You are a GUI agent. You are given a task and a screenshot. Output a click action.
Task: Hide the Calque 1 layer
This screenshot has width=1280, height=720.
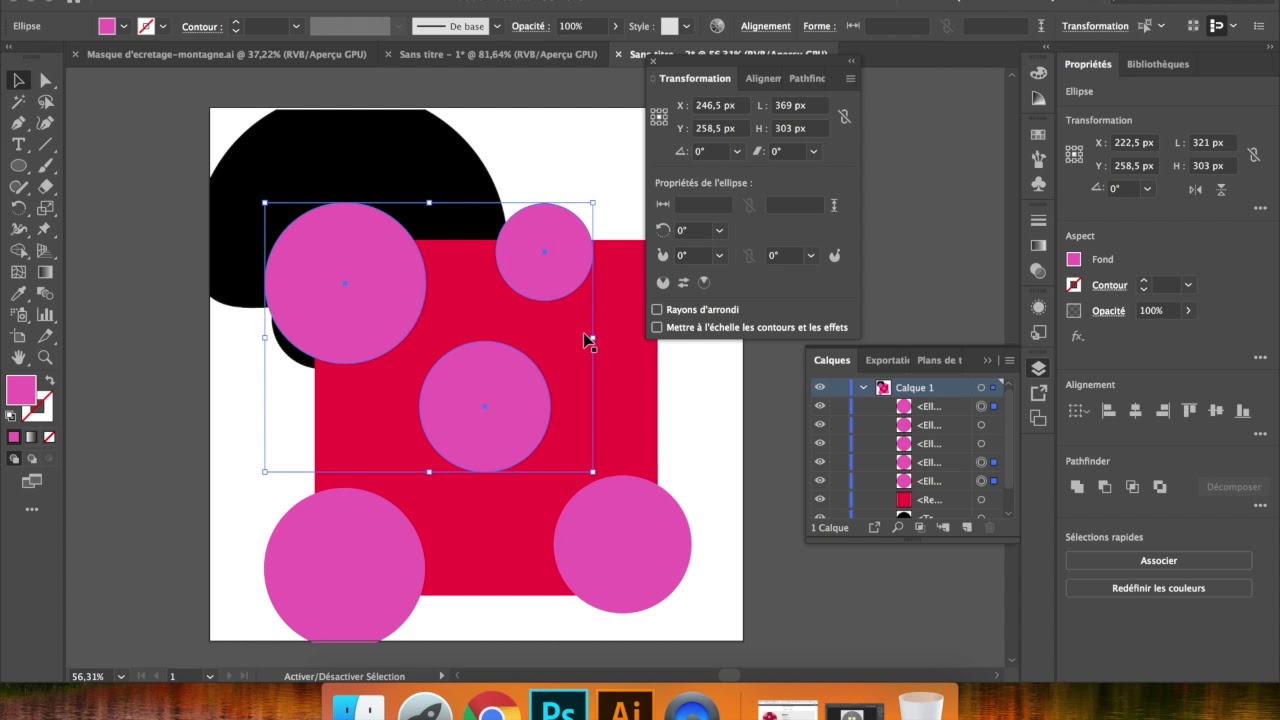pos(820,388)
